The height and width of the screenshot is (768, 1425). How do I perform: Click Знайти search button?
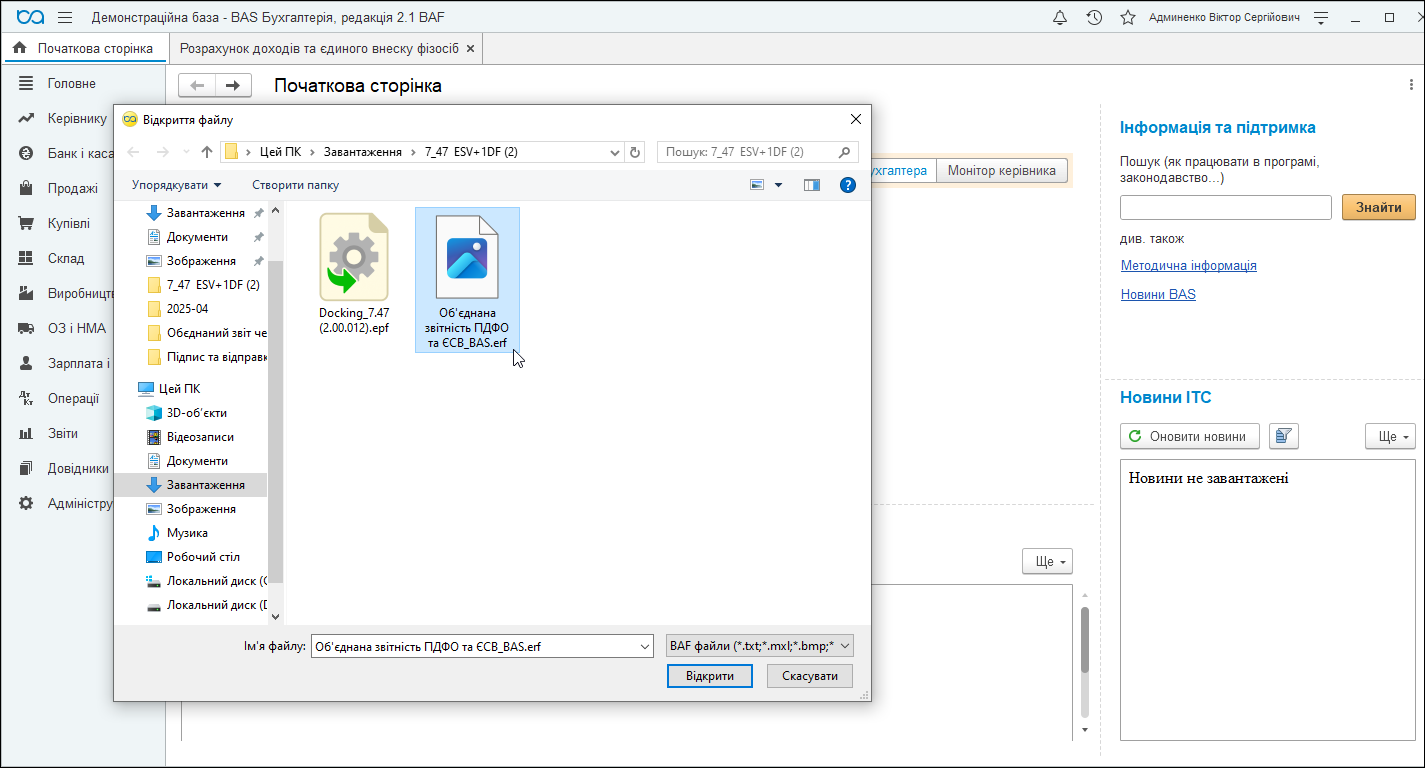[1378, 207]
